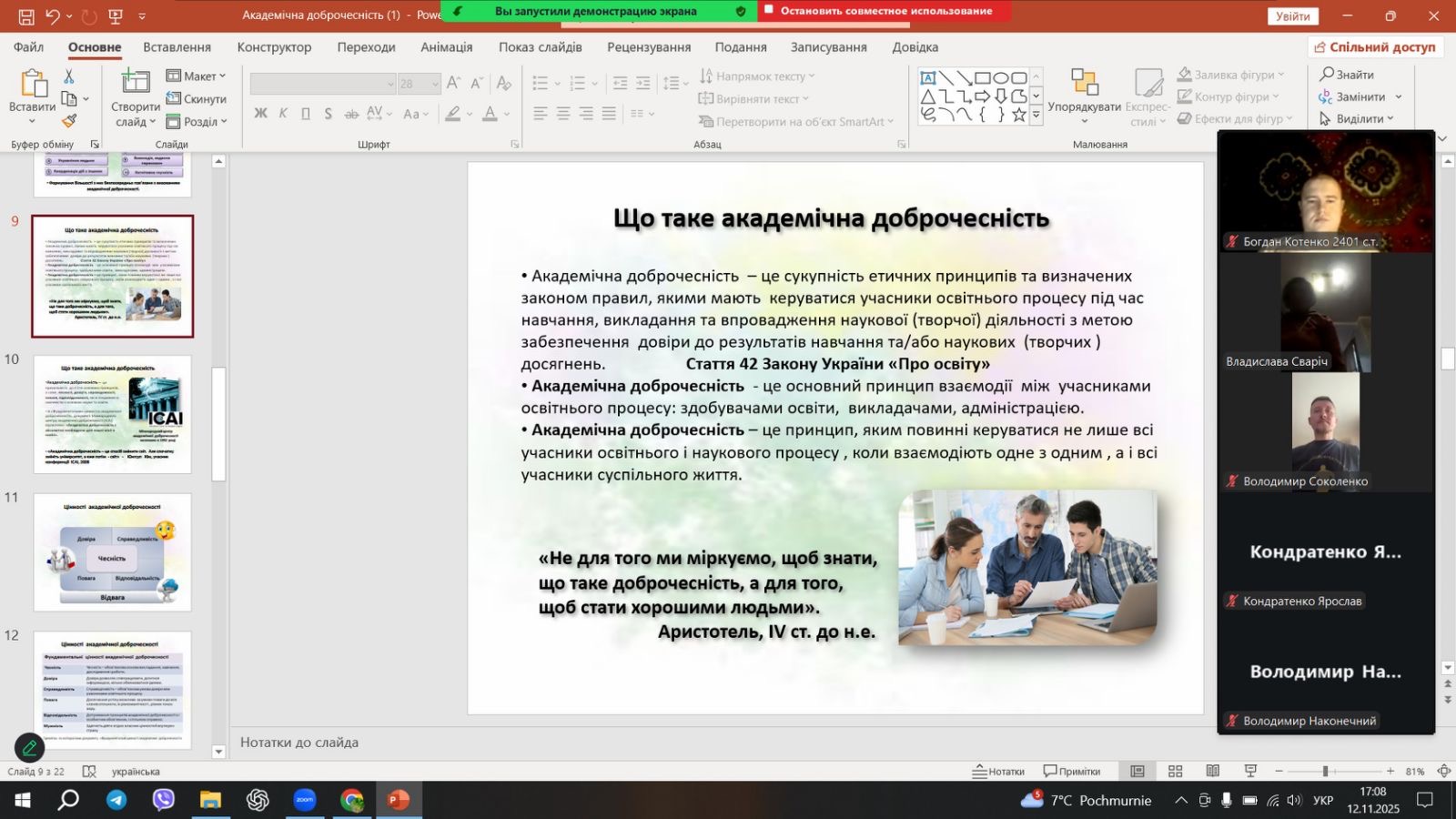Click the Спільний доступ share button

point(1375,47)
